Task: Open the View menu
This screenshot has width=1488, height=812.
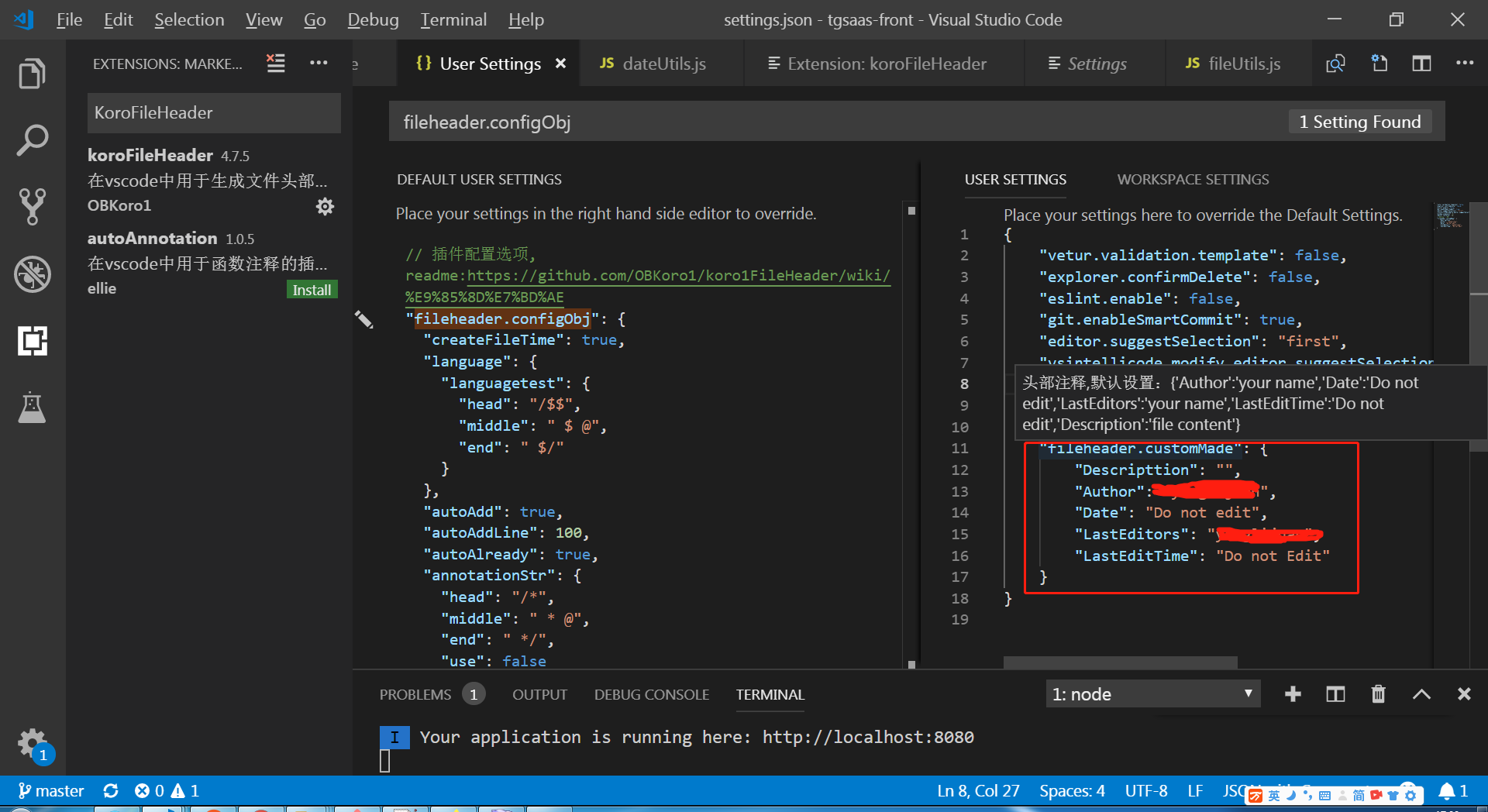Action: [x=263, y=20]
